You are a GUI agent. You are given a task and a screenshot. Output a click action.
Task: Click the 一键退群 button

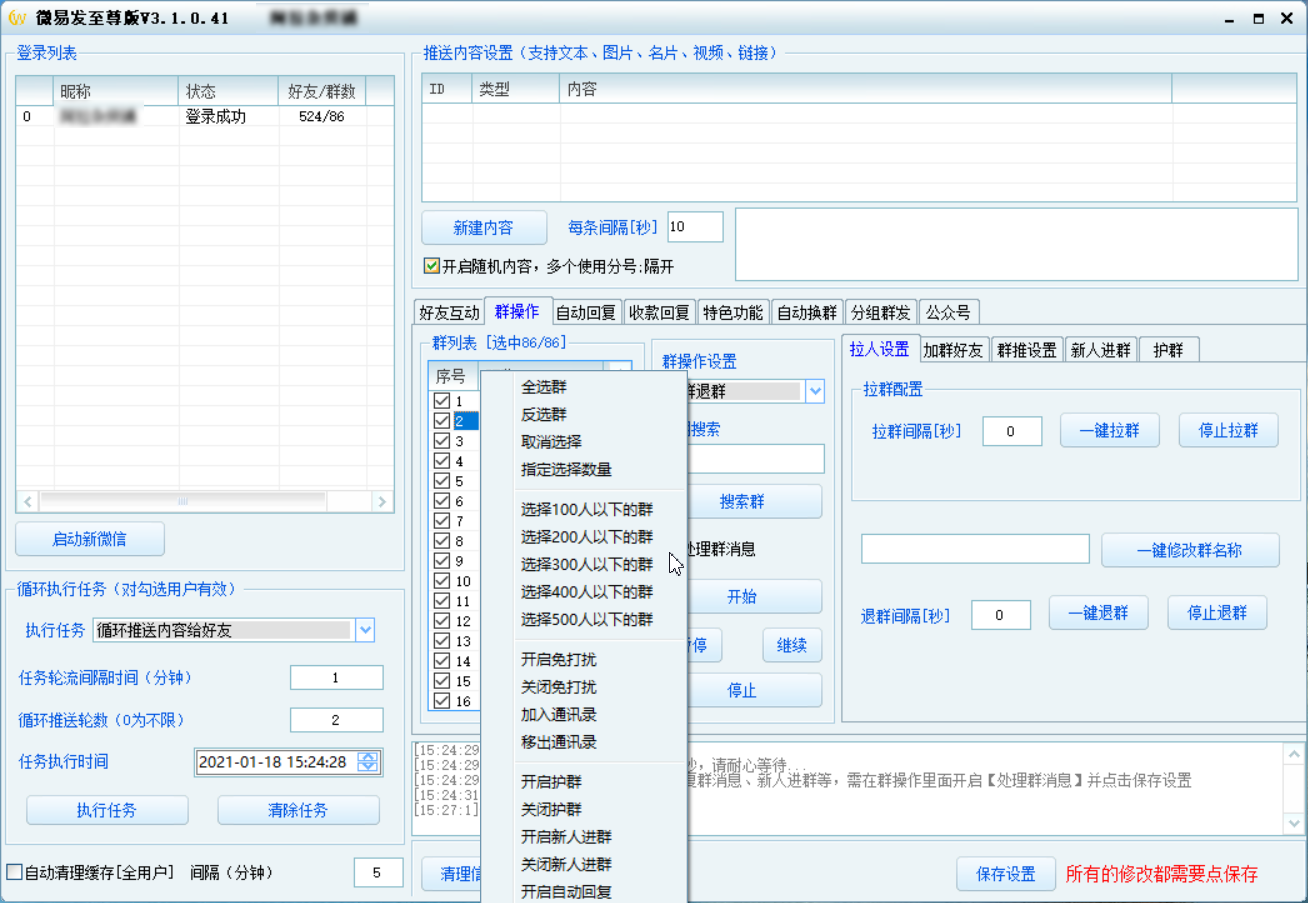pos(1098,613)
